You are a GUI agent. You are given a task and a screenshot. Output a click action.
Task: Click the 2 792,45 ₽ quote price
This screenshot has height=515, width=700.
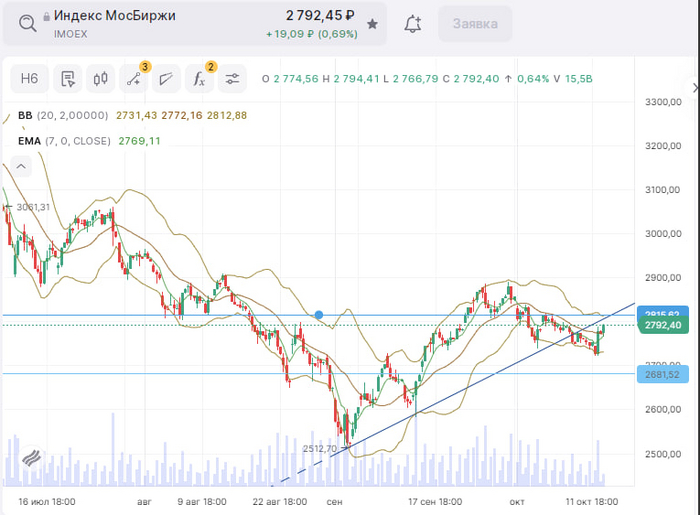click(x=320, y=16)
